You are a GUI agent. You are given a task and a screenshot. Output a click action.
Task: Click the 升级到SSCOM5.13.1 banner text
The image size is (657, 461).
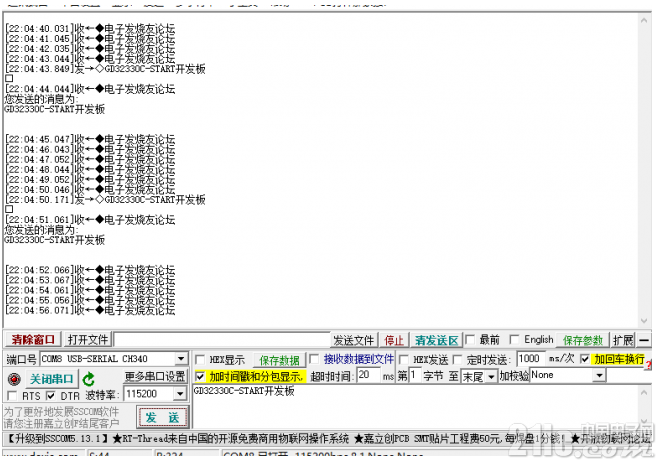click(x=58, y=439)
